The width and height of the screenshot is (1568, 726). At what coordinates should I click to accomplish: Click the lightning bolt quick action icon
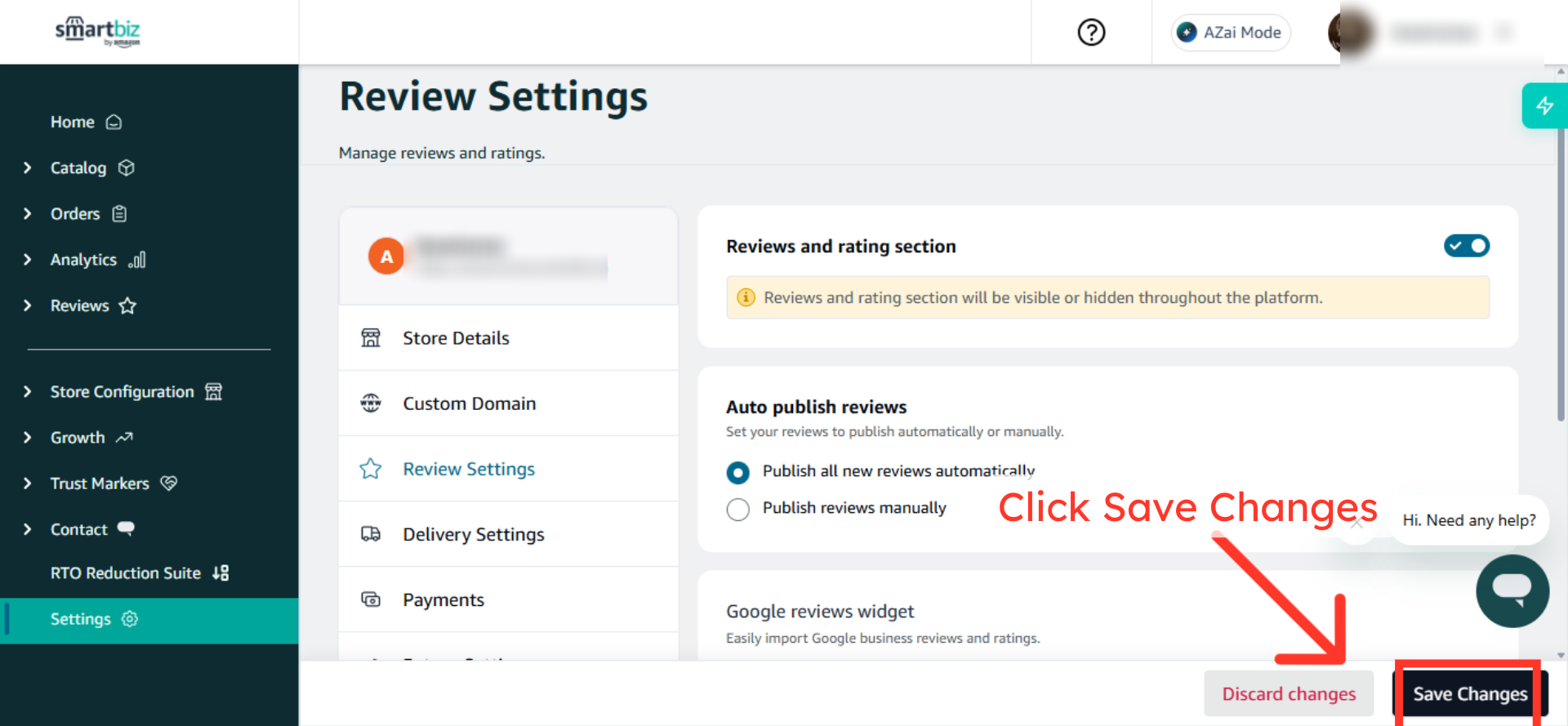[1544, 105]
